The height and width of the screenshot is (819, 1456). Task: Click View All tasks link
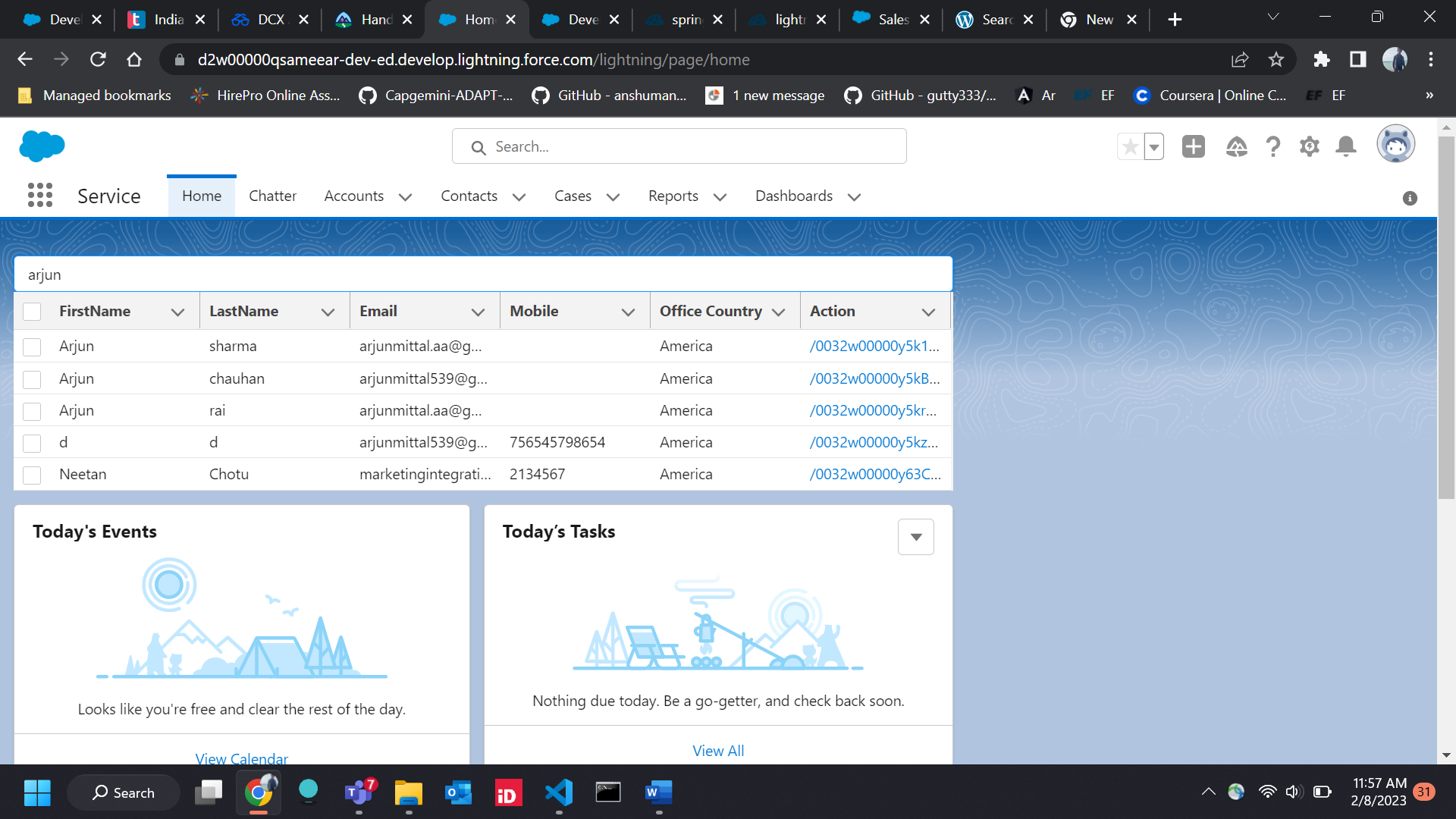tap(717, 751)
